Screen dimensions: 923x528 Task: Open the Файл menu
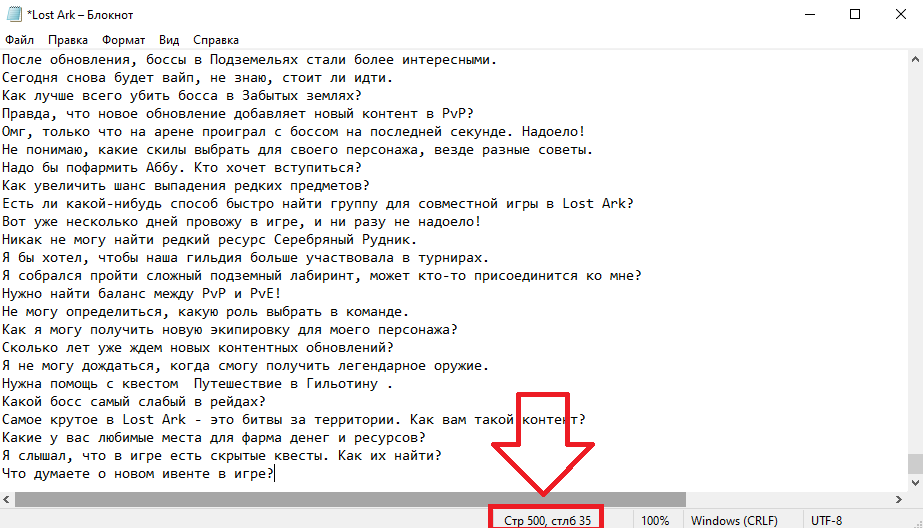pyautogui.click(x=19, y=40)
